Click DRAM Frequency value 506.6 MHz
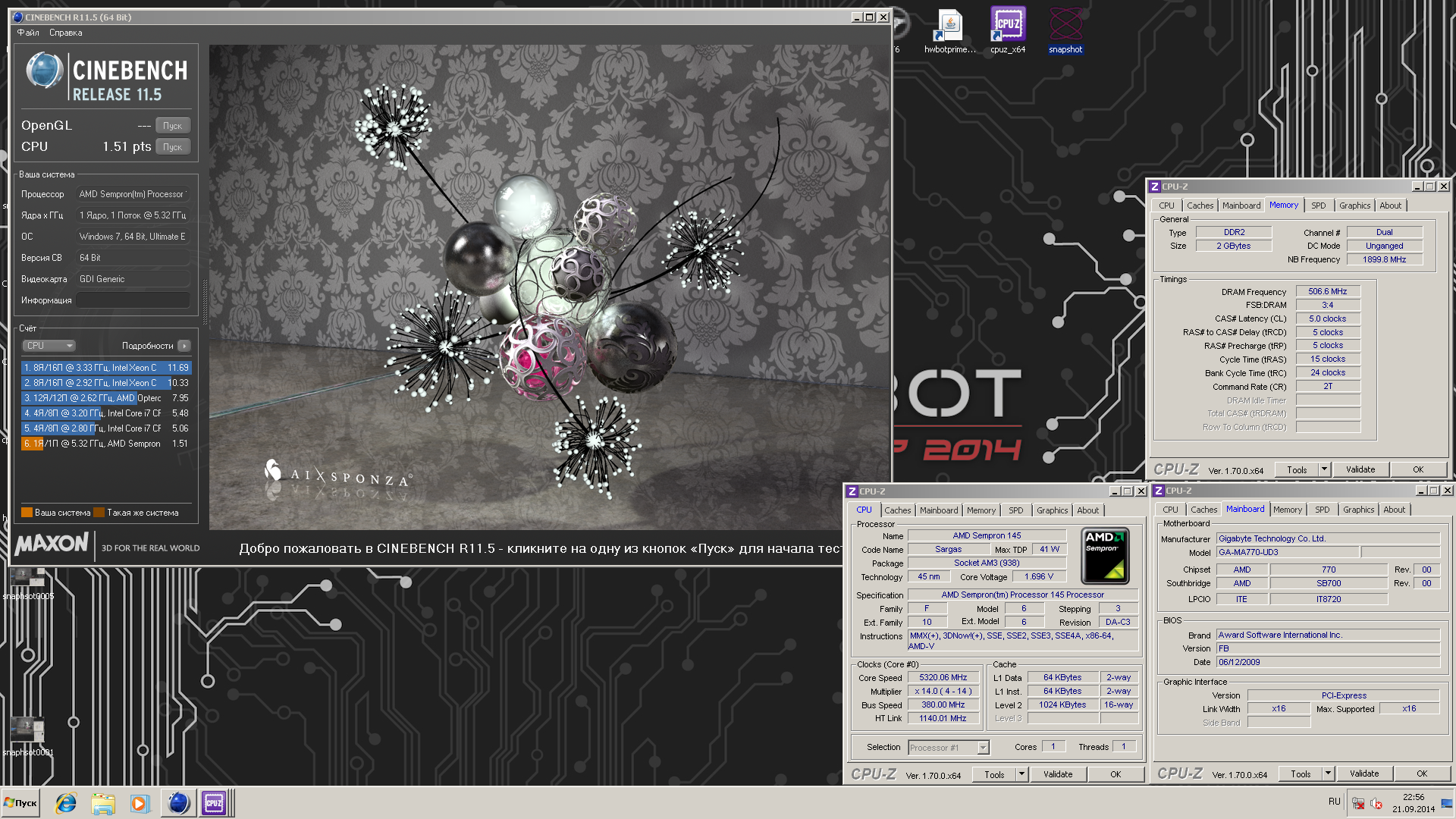The image size is (1456, 819). tap(1328, 292)
